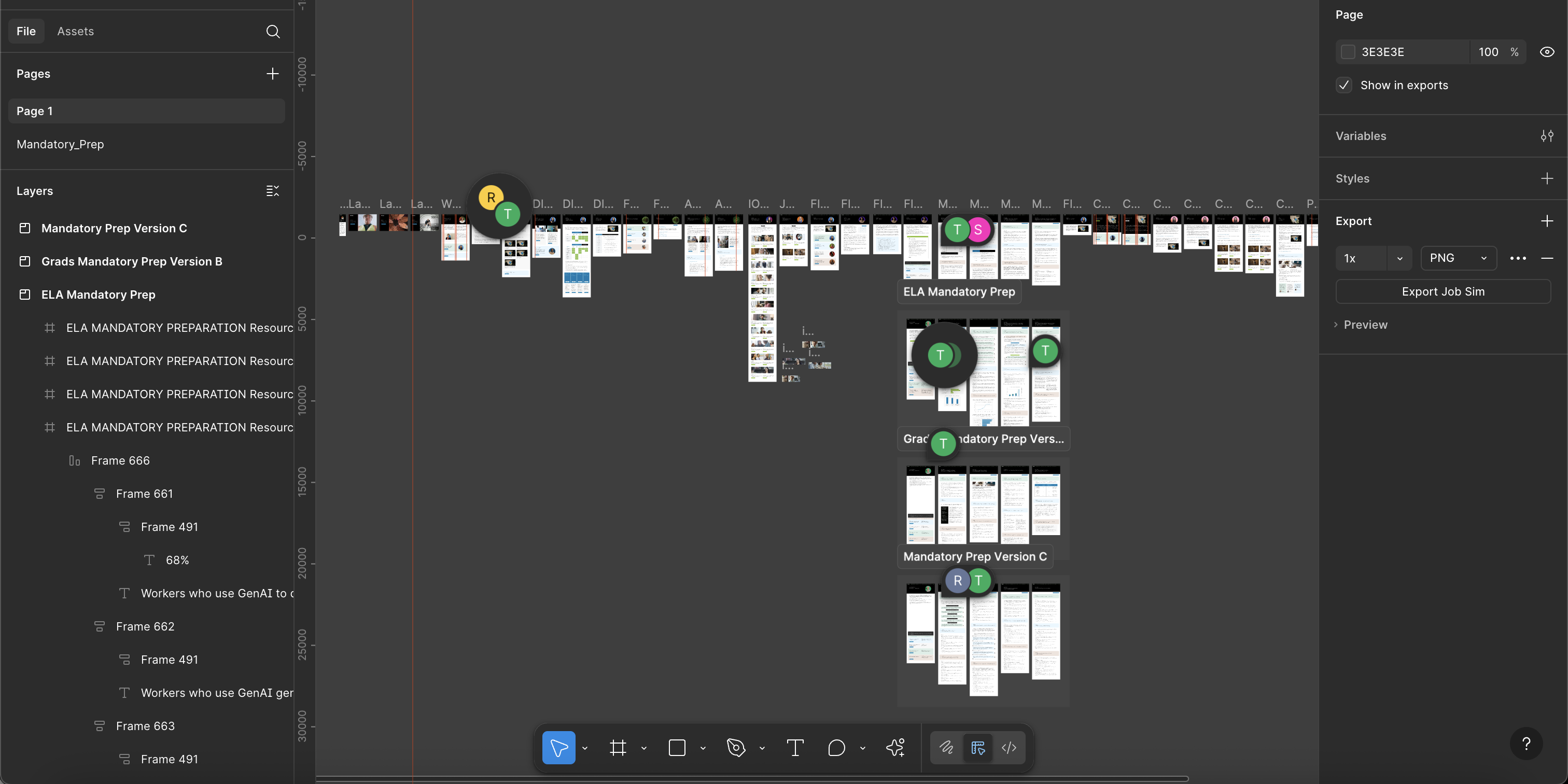The width and height of the screenshot is (1568, 784).
Task: Open the AI Actions tool
Action: [895, 748]
